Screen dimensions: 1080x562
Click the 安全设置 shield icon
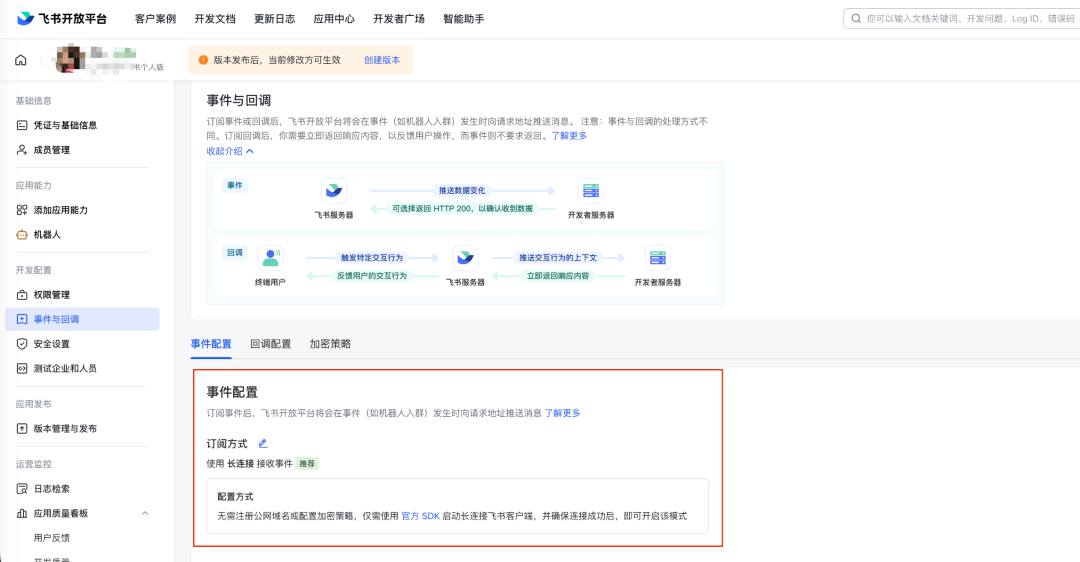pyautogui.click(x=22, y=344)
